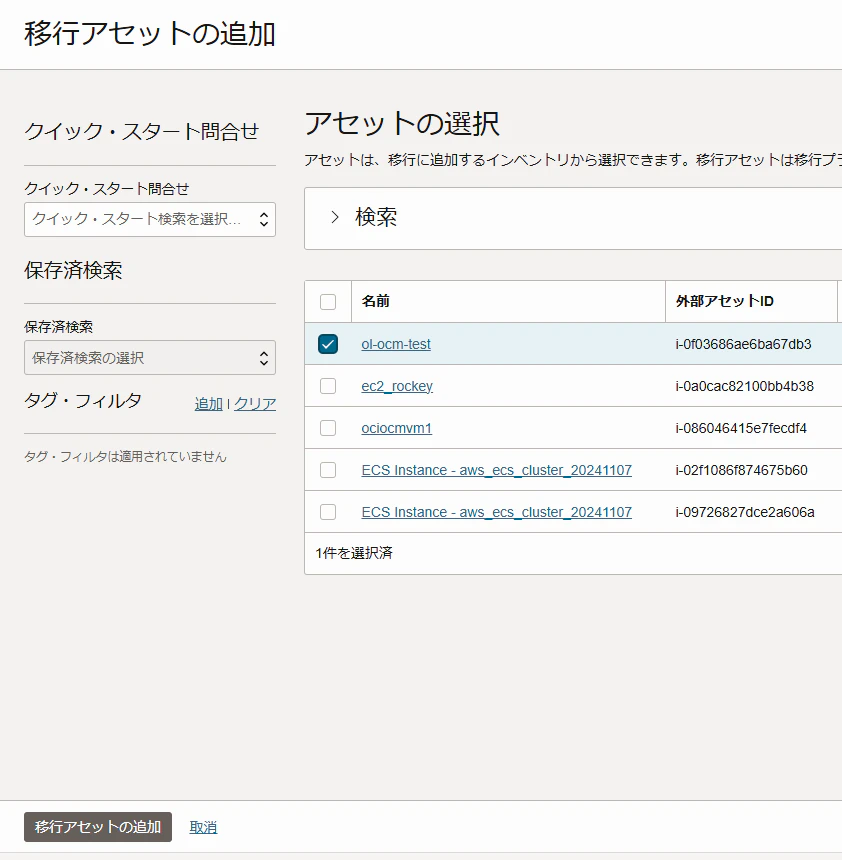
Task: Uncheck the ol-ocm-test row checkbox
Action: (x=328, y=344)
